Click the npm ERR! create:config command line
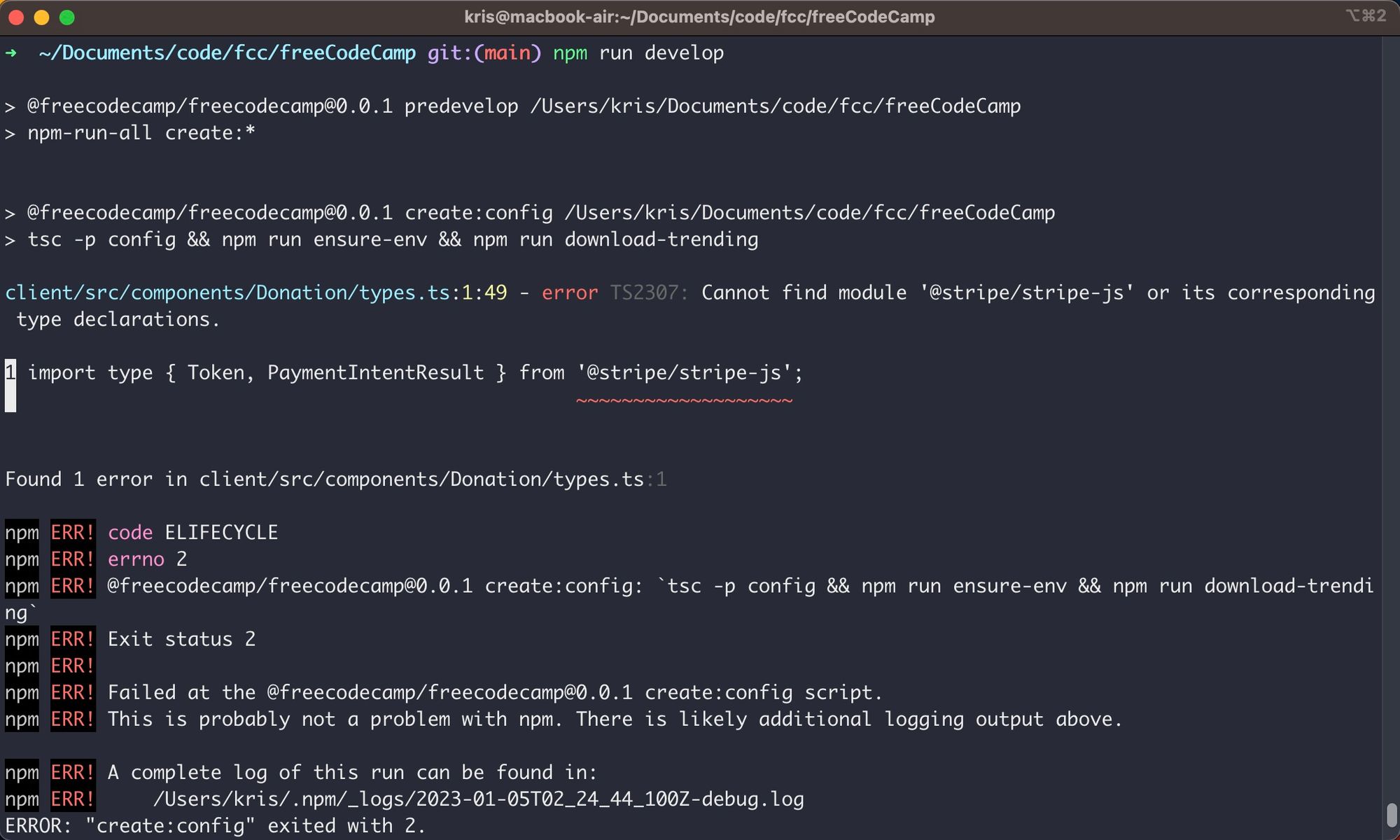 point(689,599)
